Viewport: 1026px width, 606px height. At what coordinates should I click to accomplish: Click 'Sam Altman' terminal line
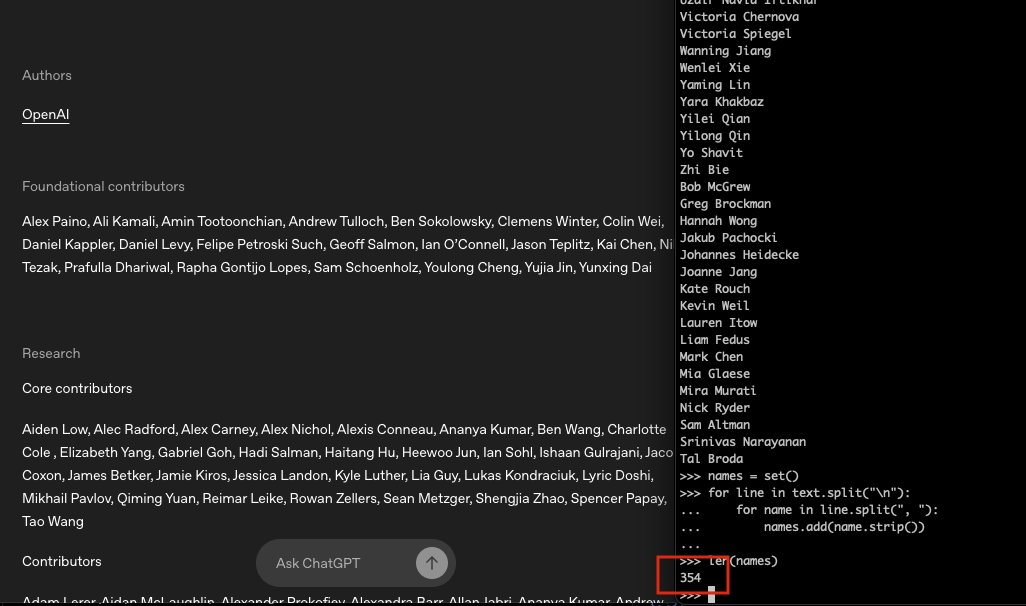(x=715, y=425)
